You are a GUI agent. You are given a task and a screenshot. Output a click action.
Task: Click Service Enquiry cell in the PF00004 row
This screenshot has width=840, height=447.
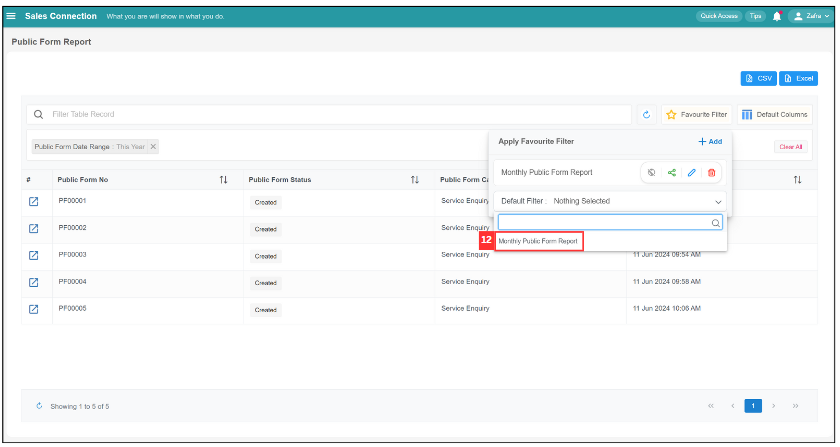pyautogui.click(x=465, y=281)
